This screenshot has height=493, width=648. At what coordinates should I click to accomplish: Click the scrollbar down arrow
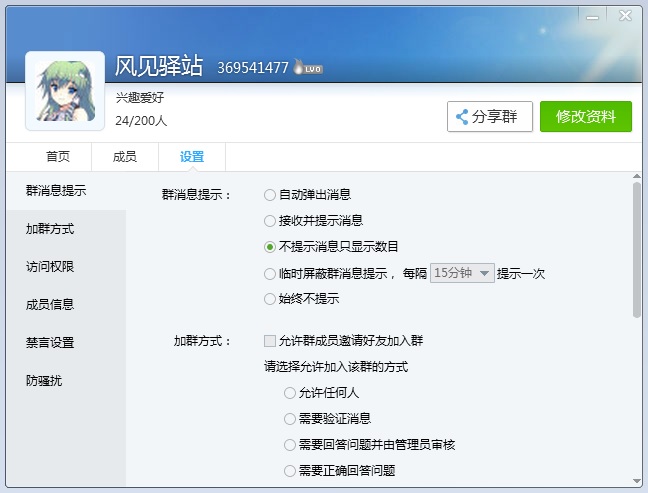pyautogui.click(x=637, y=481)
